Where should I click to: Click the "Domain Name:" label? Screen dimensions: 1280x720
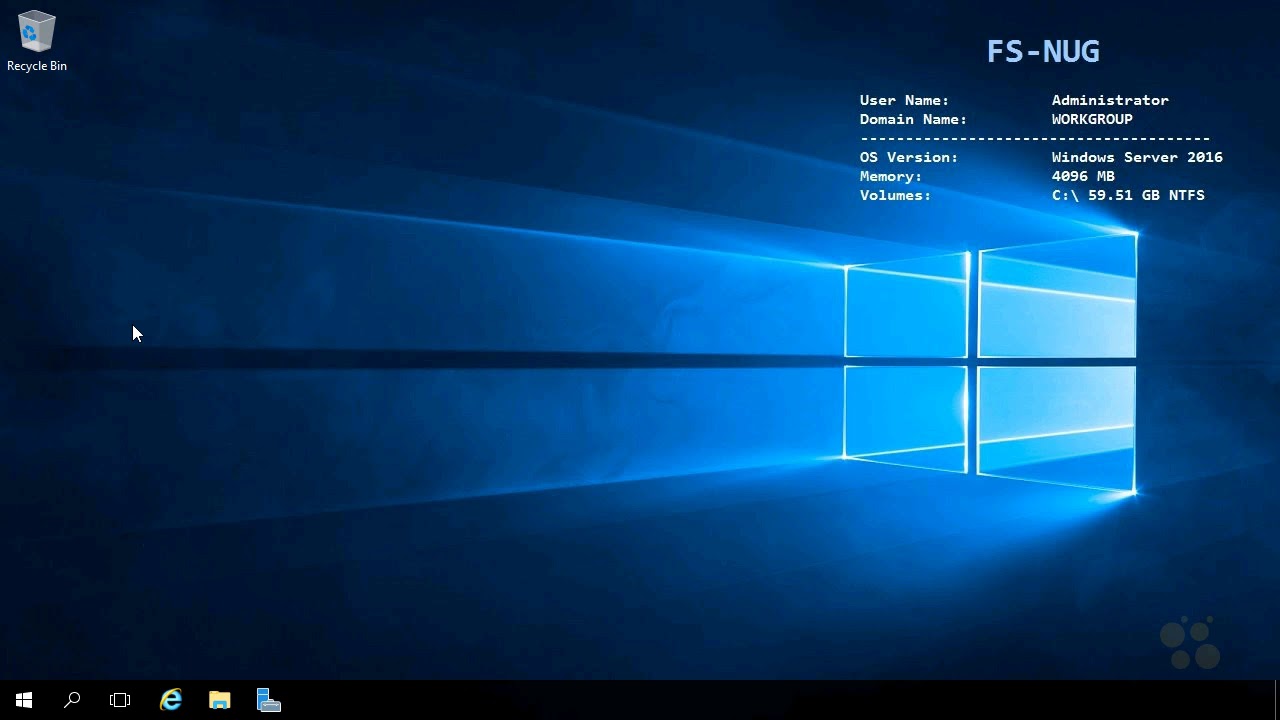tap(913, 119)
